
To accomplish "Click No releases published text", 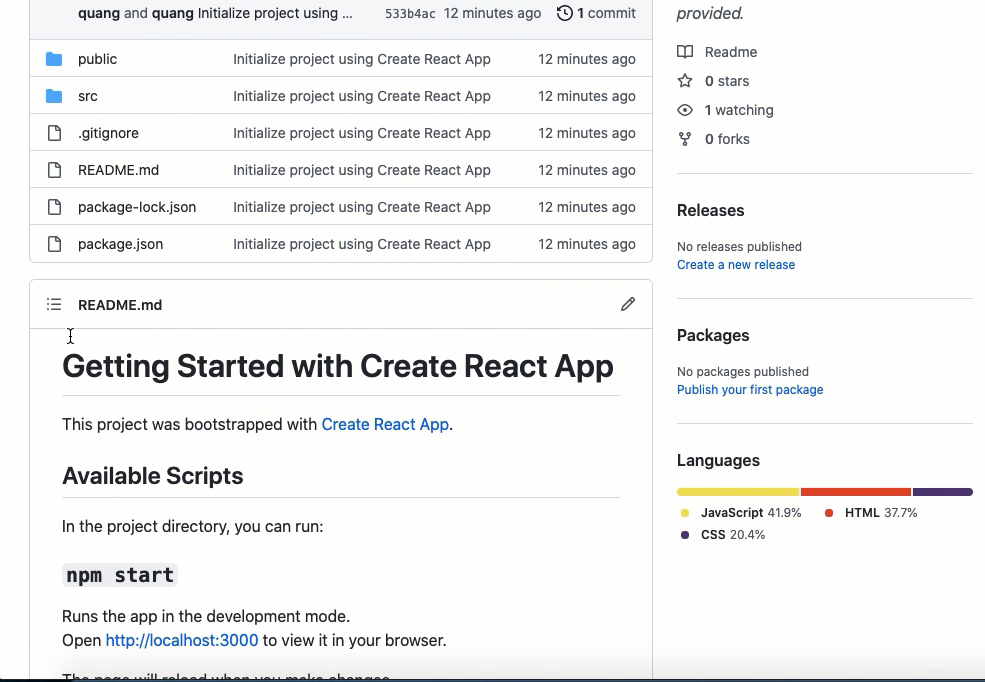I will click(x=739, y=247).
